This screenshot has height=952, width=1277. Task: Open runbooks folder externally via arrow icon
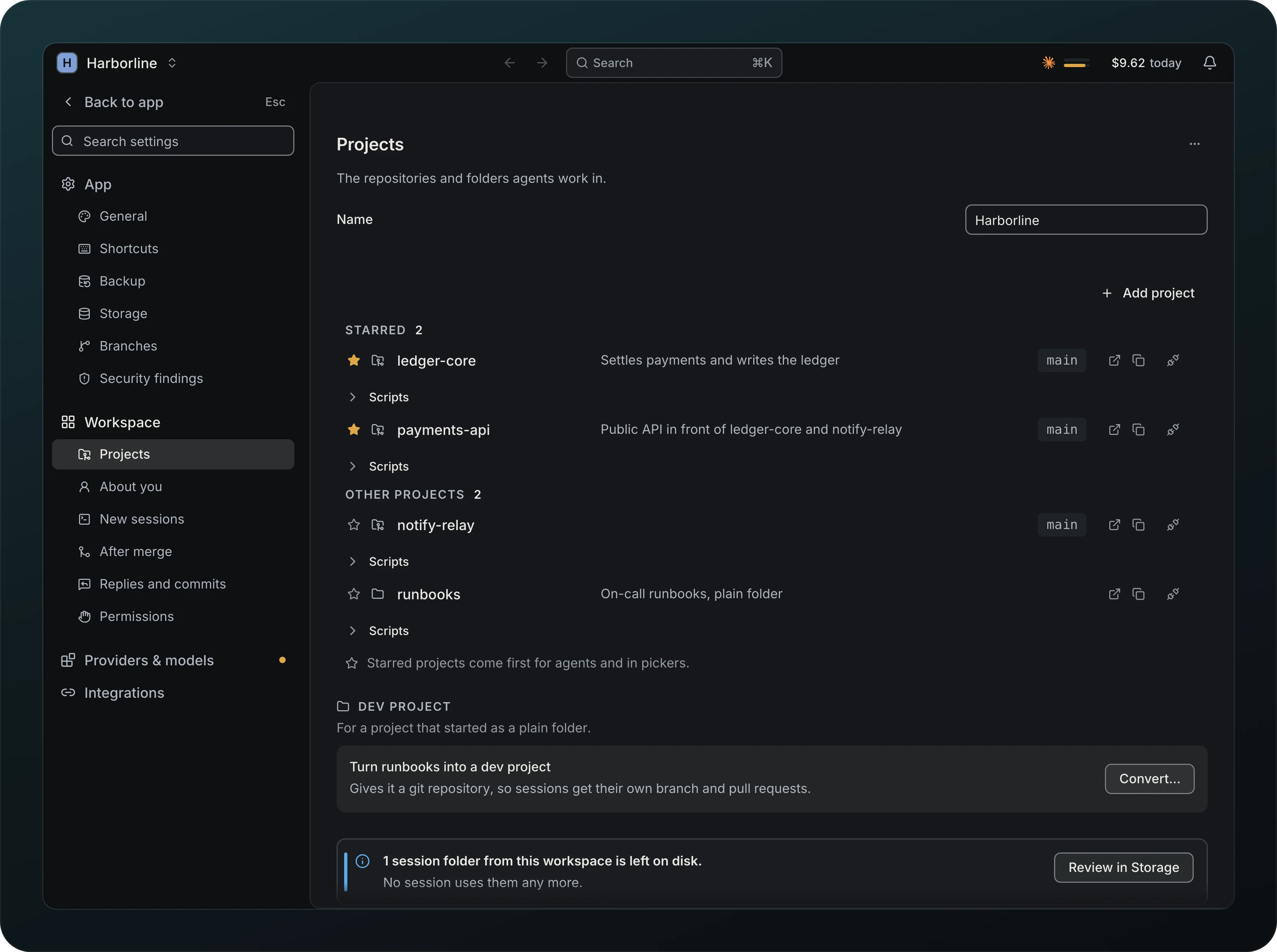1114,594
